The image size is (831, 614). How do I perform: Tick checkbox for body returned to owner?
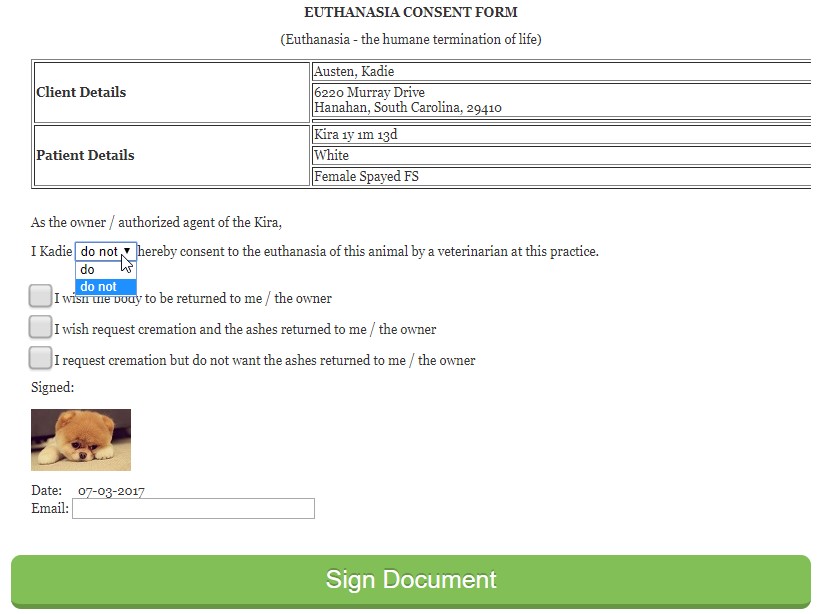pos(40,296)
